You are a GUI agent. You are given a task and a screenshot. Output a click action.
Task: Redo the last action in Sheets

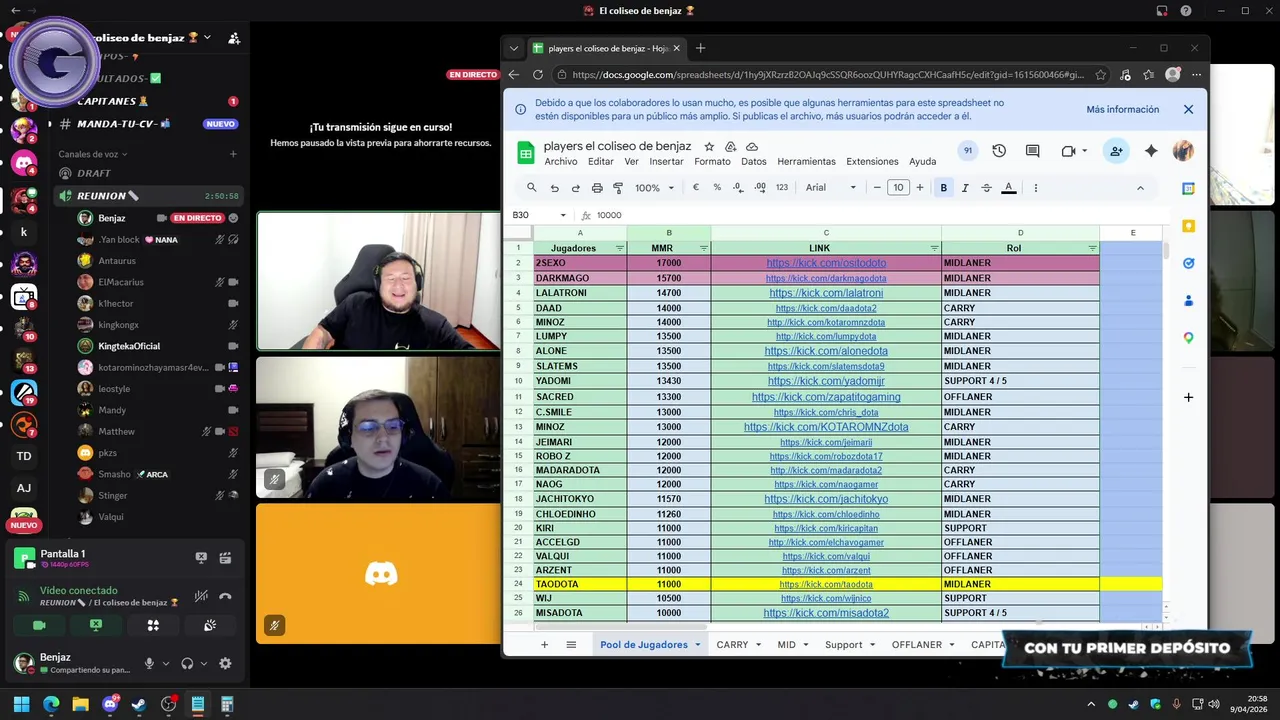[x=576, y=188]
